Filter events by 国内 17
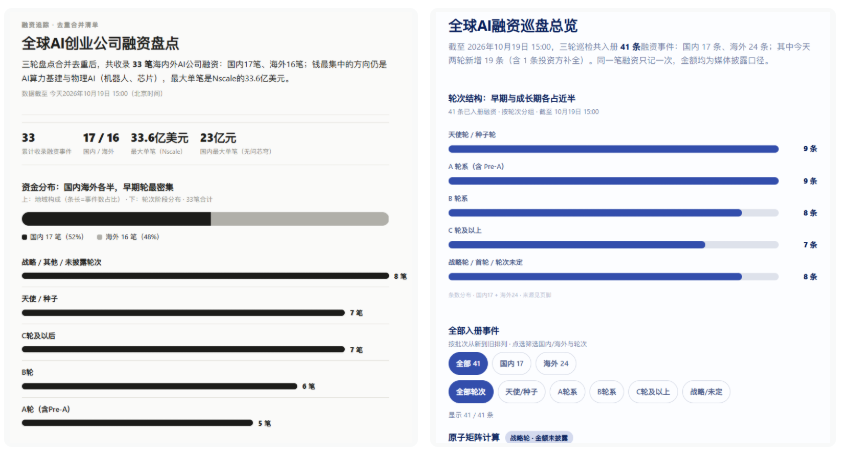 coord(511,363)
